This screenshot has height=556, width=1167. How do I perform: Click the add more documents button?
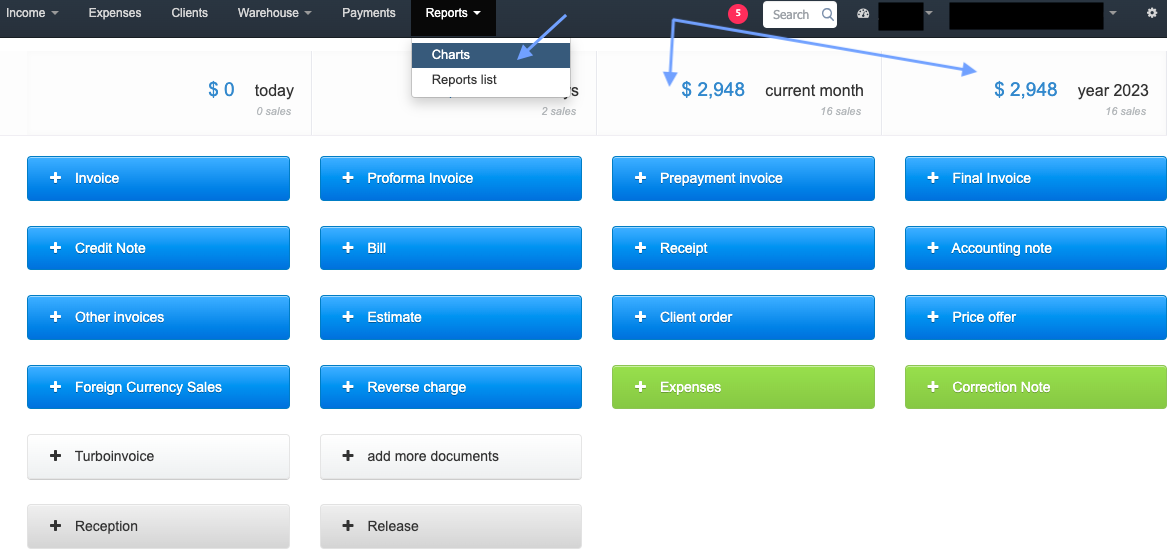click(450, 456)
